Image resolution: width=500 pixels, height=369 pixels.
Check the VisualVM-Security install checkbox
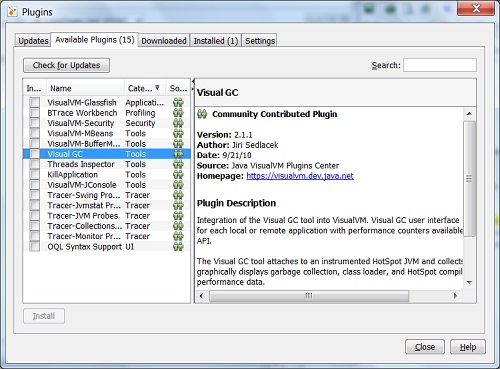[34, 123]
